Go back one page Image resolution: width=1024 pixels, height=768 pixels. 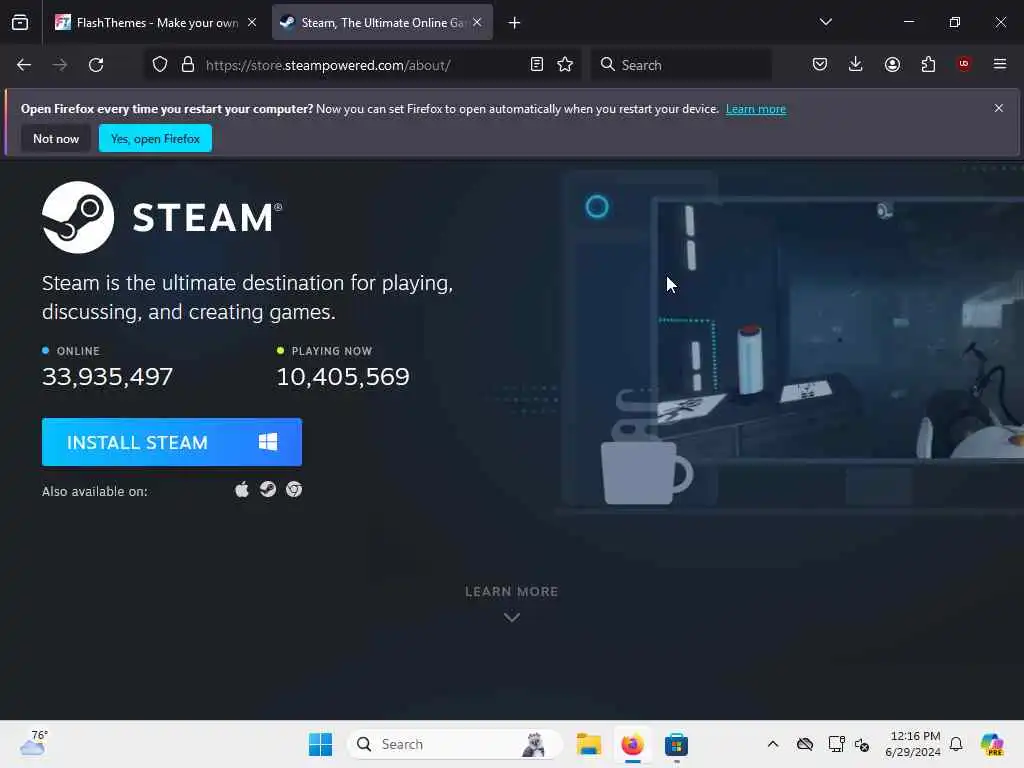(x=24, y=65)
